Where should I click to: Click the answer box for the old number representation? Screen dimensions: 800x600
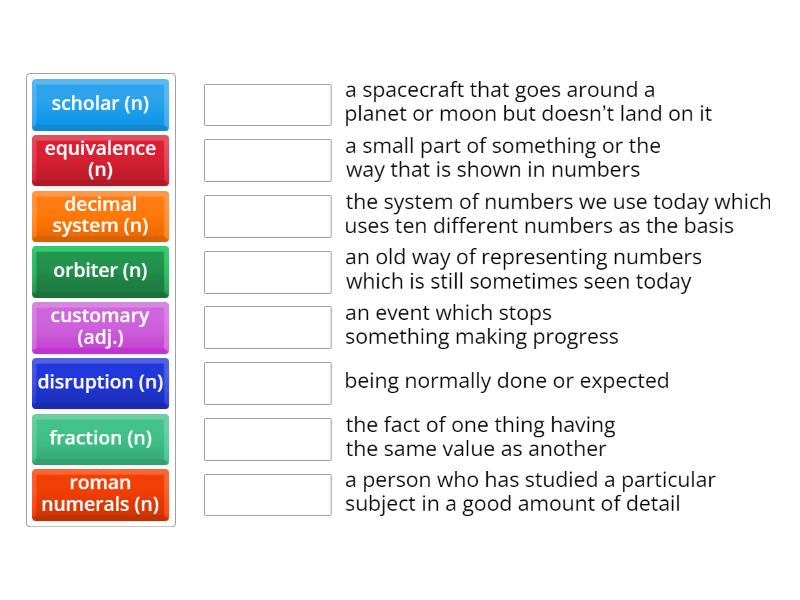[x=266, y=271]
